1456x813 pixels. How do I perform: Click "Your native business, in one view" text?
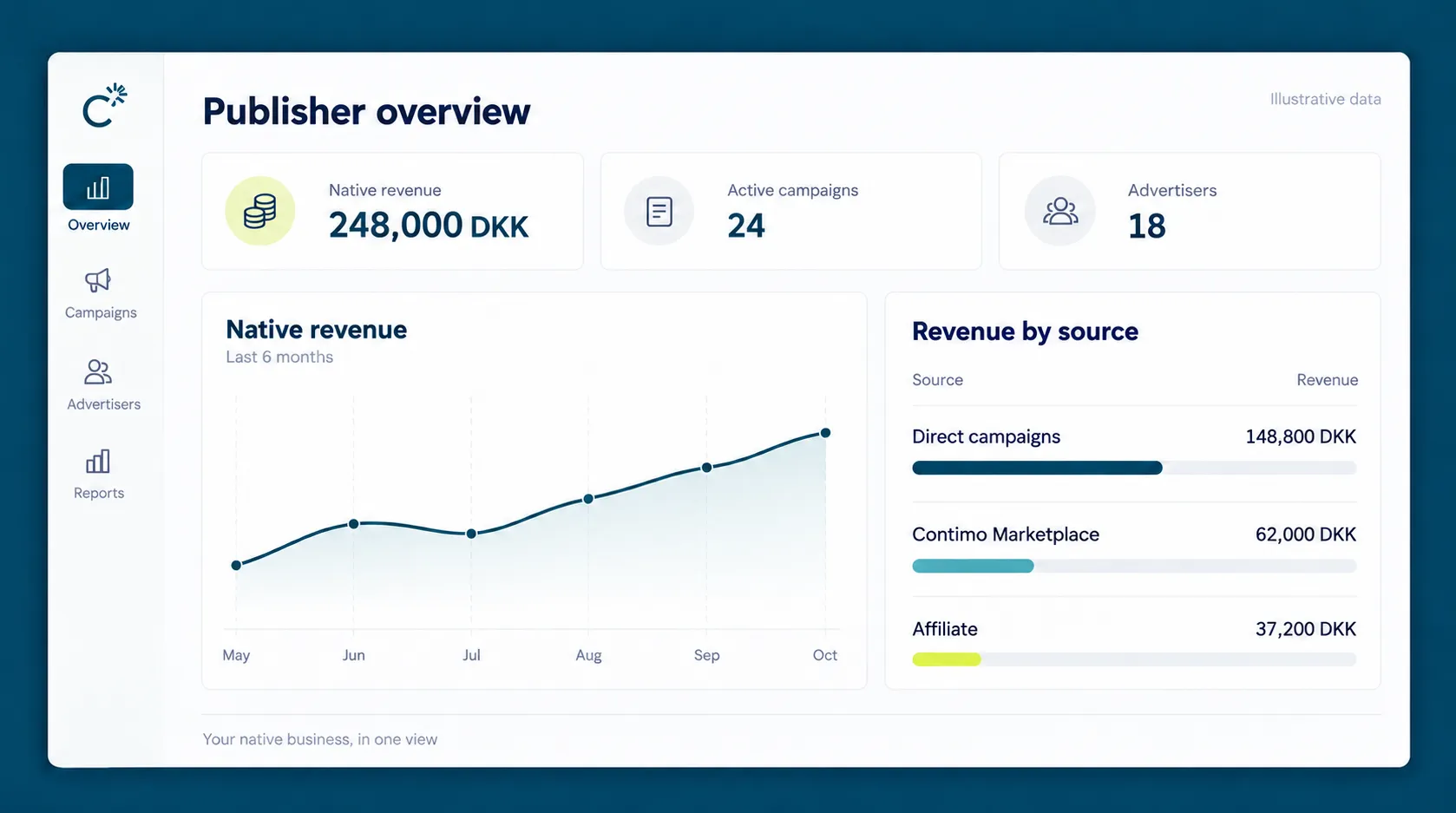pyautogui.click(x=320, y=739)
